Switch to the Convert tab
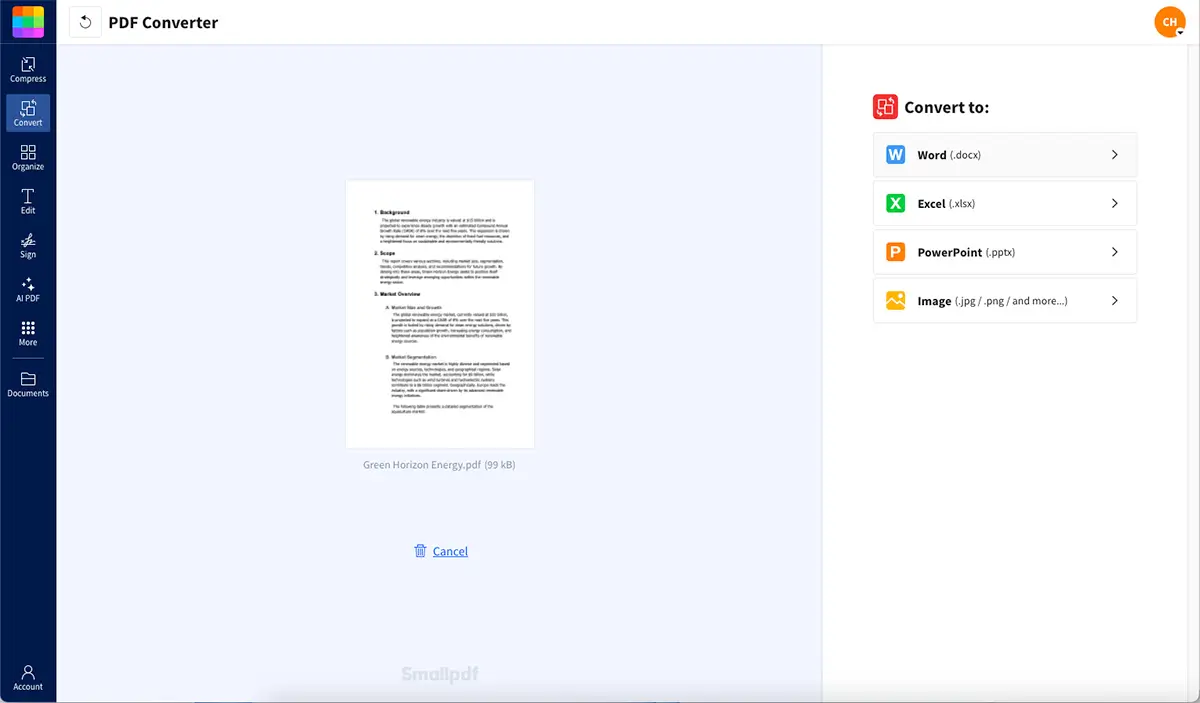 [28, 112]
